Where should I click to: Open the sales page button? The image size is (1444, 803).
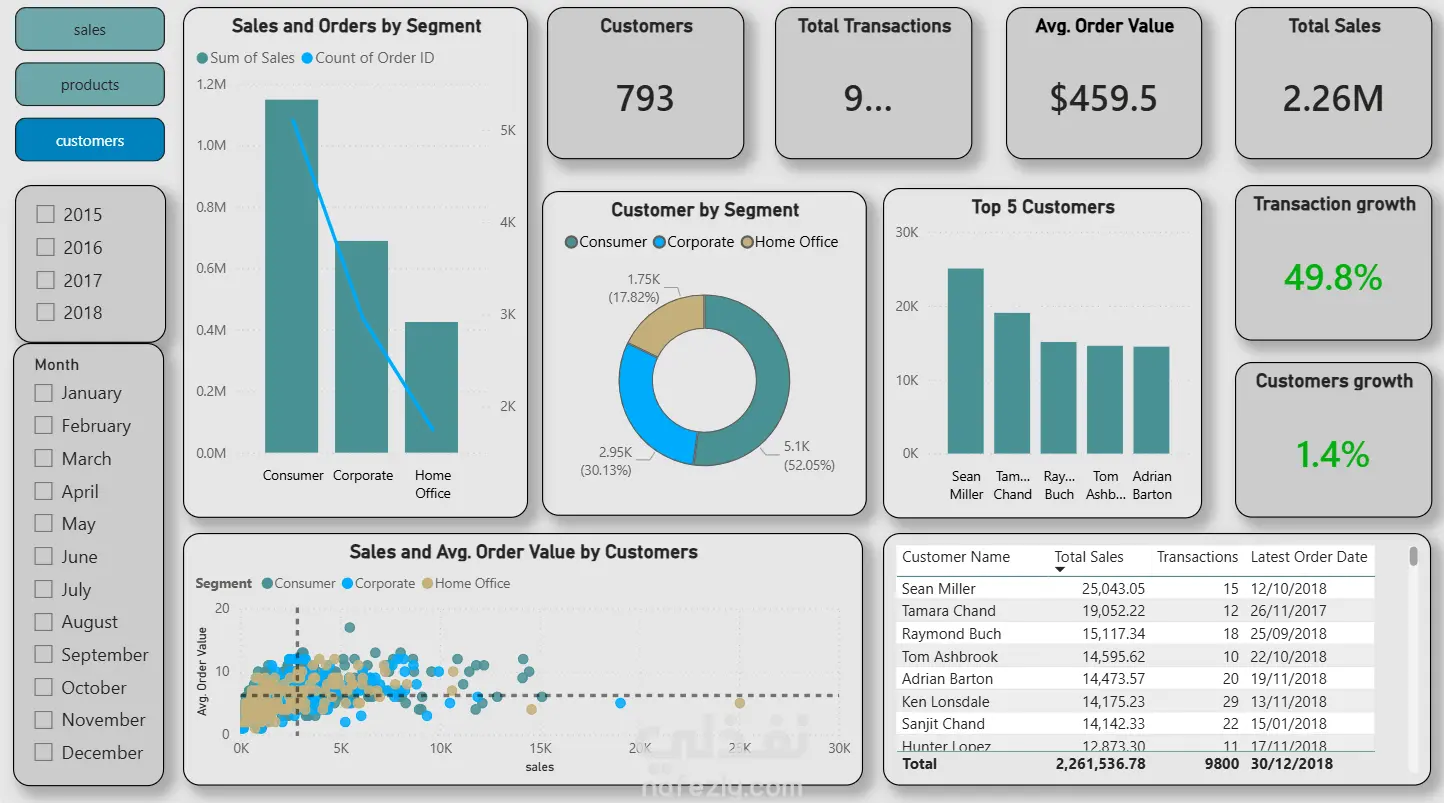click(x=90, y=30)
